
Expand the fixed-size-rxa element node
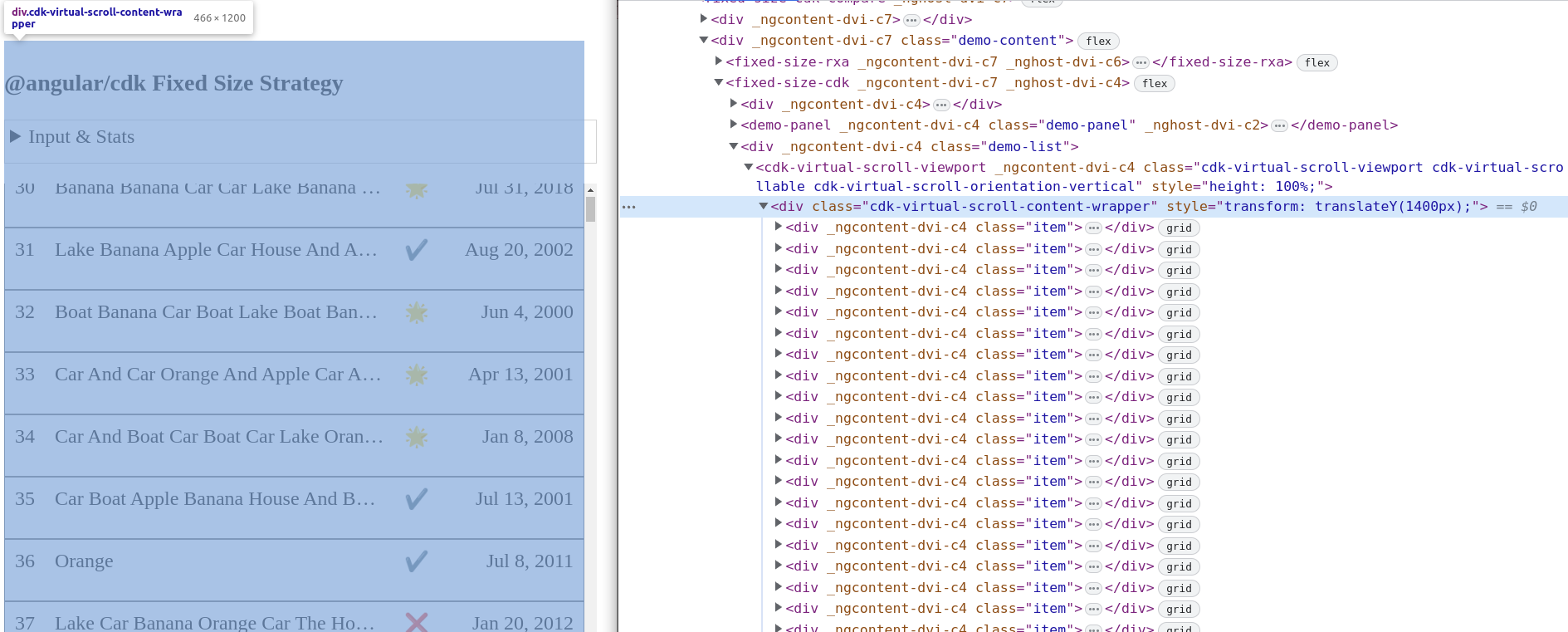(719, 61)
